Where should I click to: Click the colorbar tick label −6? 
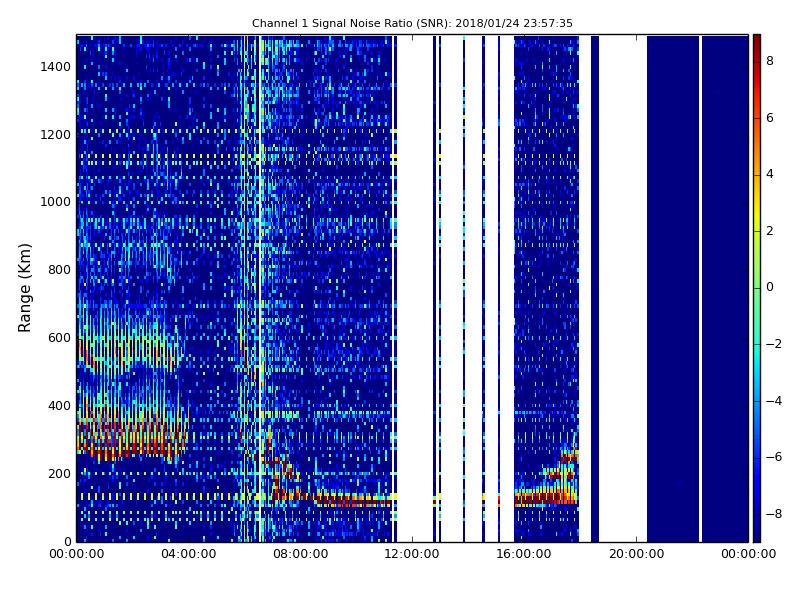coord(774,457)
